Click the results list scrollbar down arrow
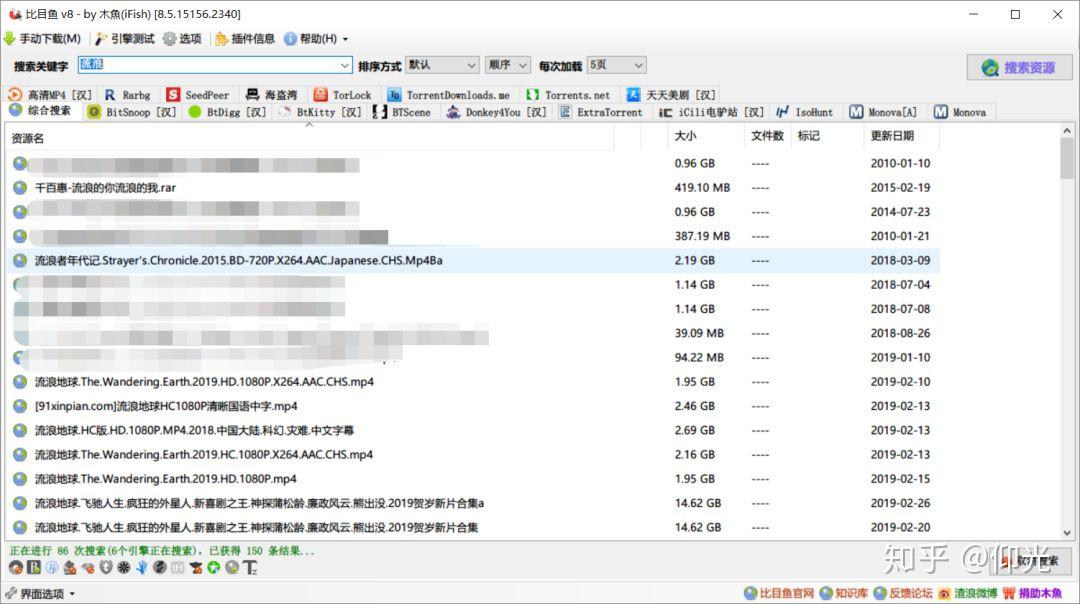 1067,532
